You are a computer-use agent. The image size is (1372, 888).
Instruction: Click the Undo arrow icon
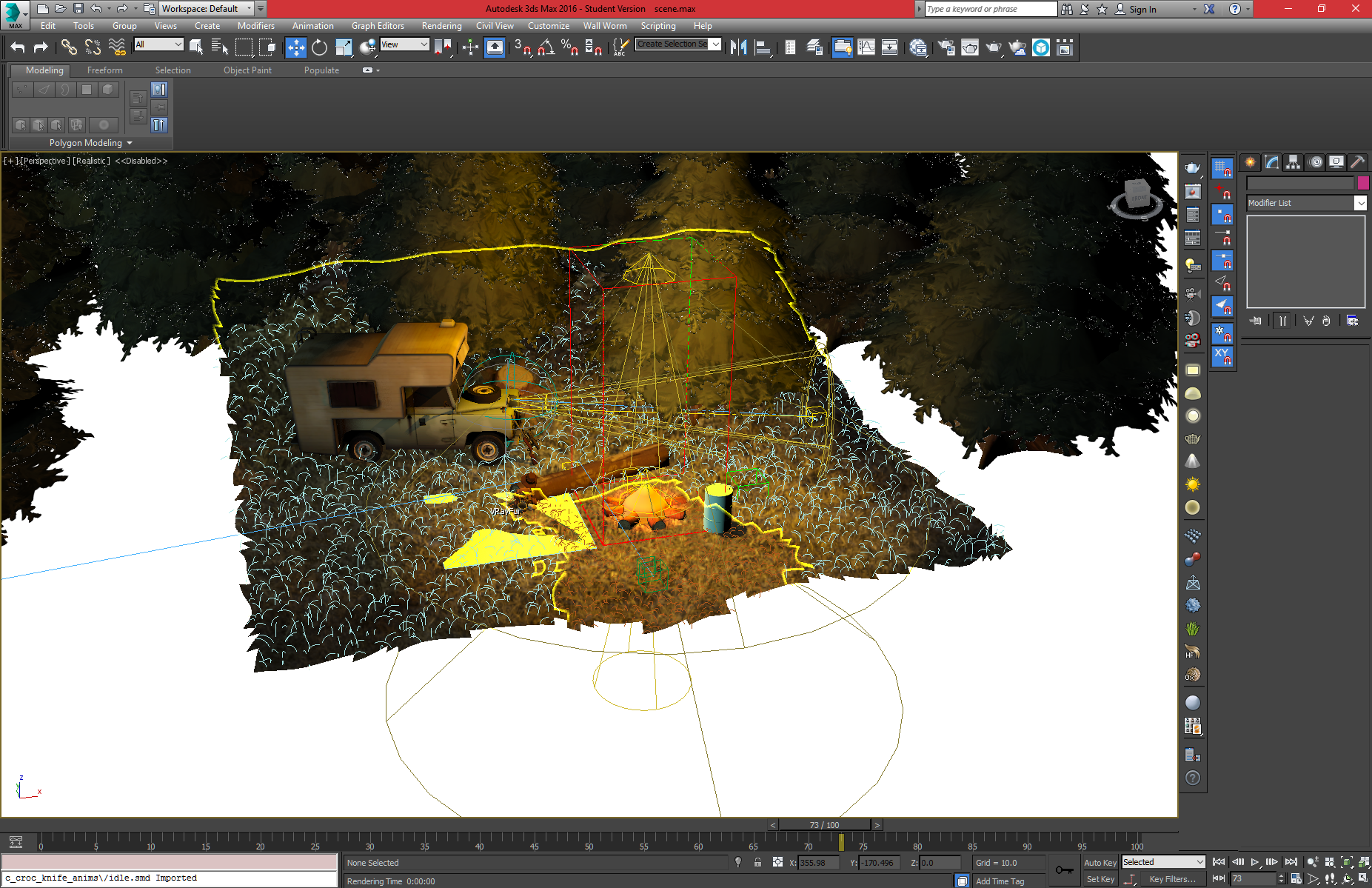click(18, 48)
